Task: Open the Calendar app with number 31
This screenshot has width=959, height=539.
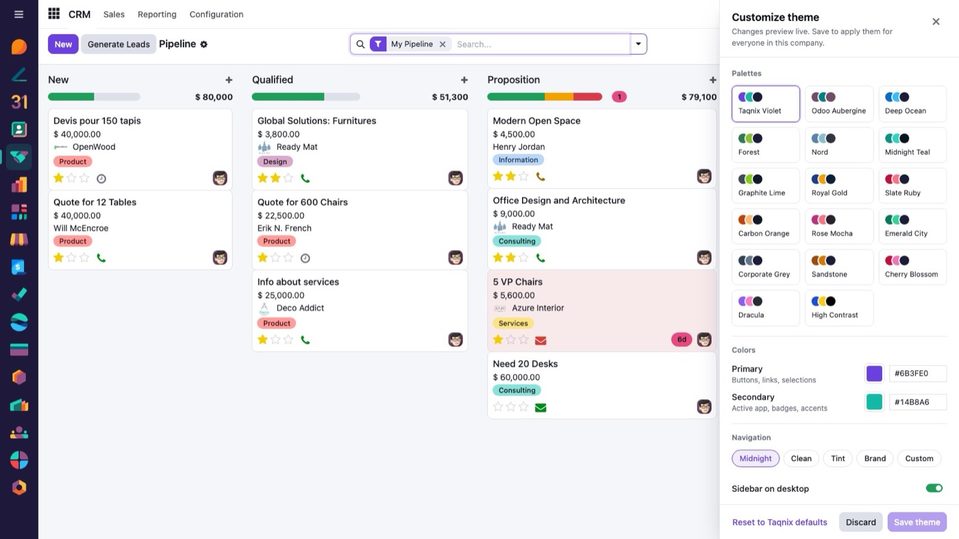Action: click(x=19, y=101)
